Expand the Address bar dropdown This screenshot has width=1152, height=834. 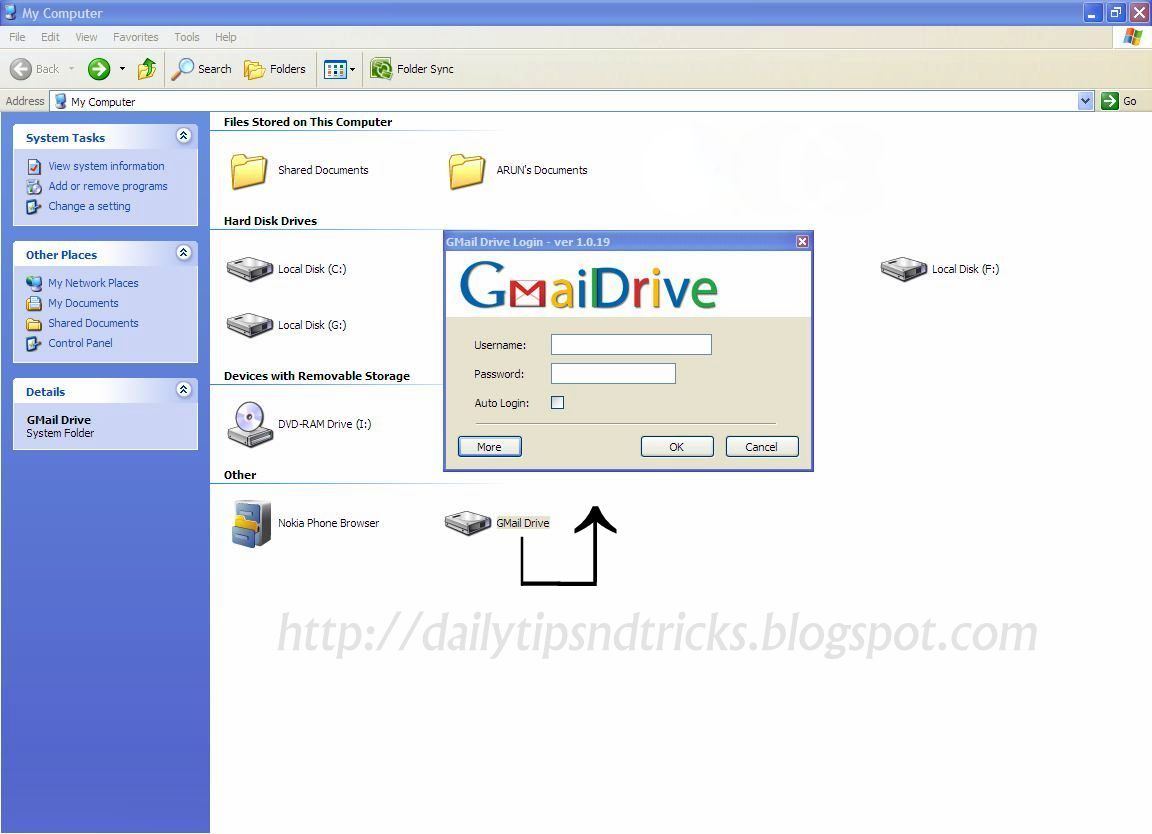(1085, 101)
